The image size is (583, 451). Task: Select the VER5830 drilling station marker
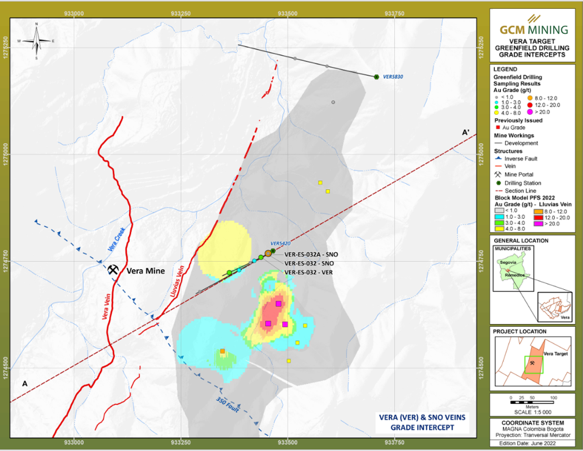coord(376,77)
